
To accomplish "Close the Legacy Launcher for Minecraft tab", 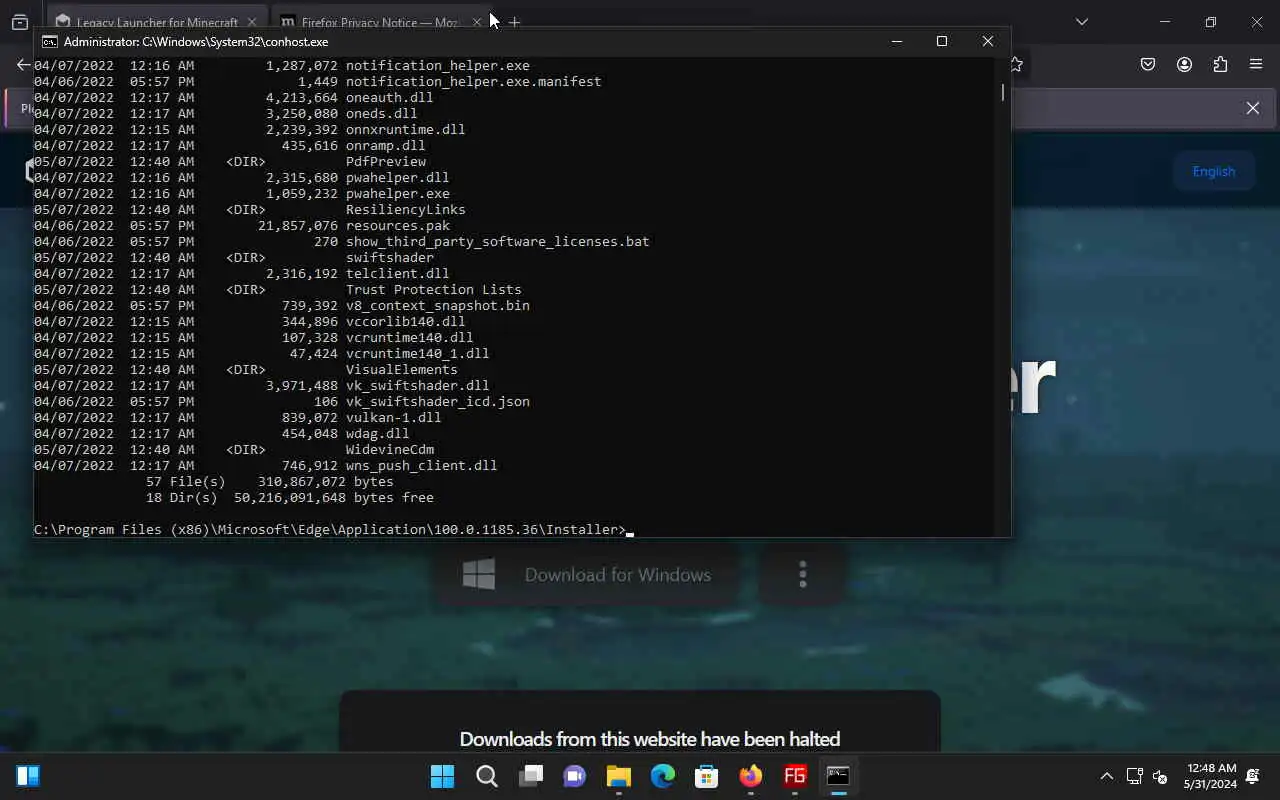I will click(x=252, y=22).
